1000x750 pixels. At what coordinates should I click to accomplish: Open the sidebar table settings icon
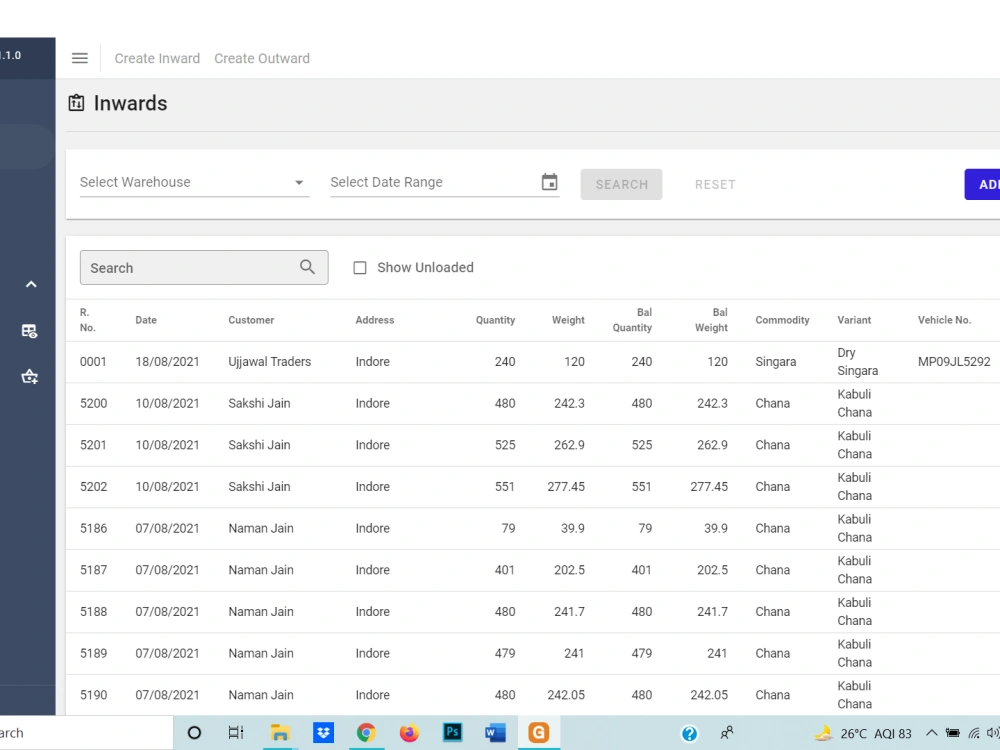tap(29, 331)
